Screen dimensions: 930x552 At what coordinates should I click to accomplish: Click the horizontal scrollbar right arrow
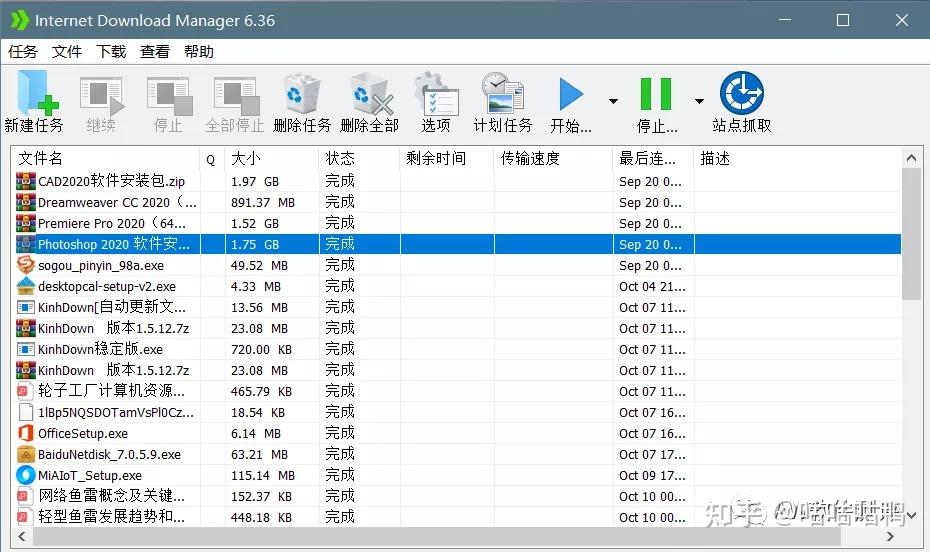click(x=890, y=537)
